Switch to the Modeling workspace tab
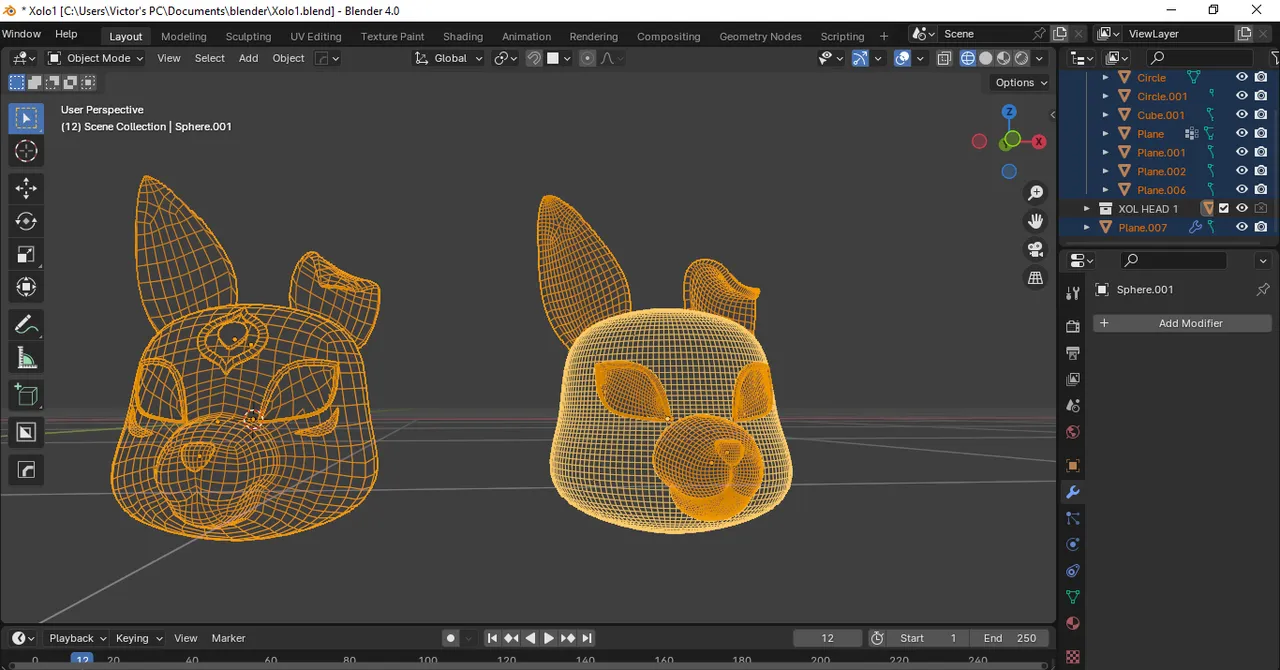1280x670 pixels. (184, 36)
